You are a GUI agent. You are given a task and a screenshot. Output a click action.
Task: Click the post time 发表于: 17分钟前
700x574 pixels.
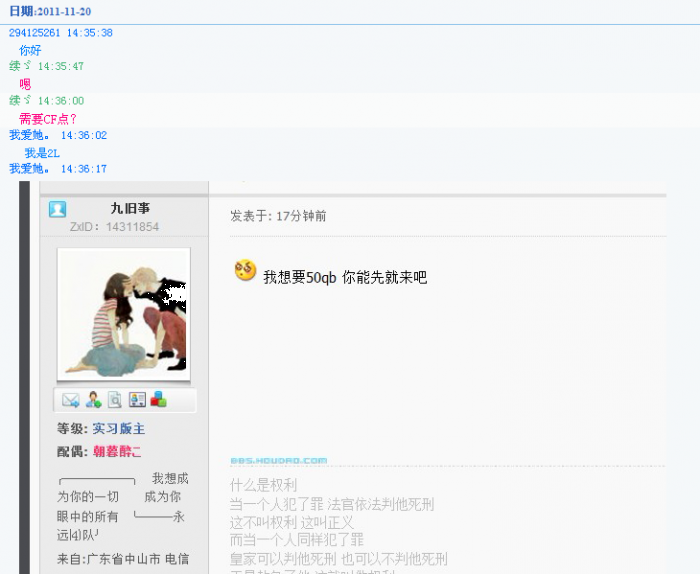(278, 216)
